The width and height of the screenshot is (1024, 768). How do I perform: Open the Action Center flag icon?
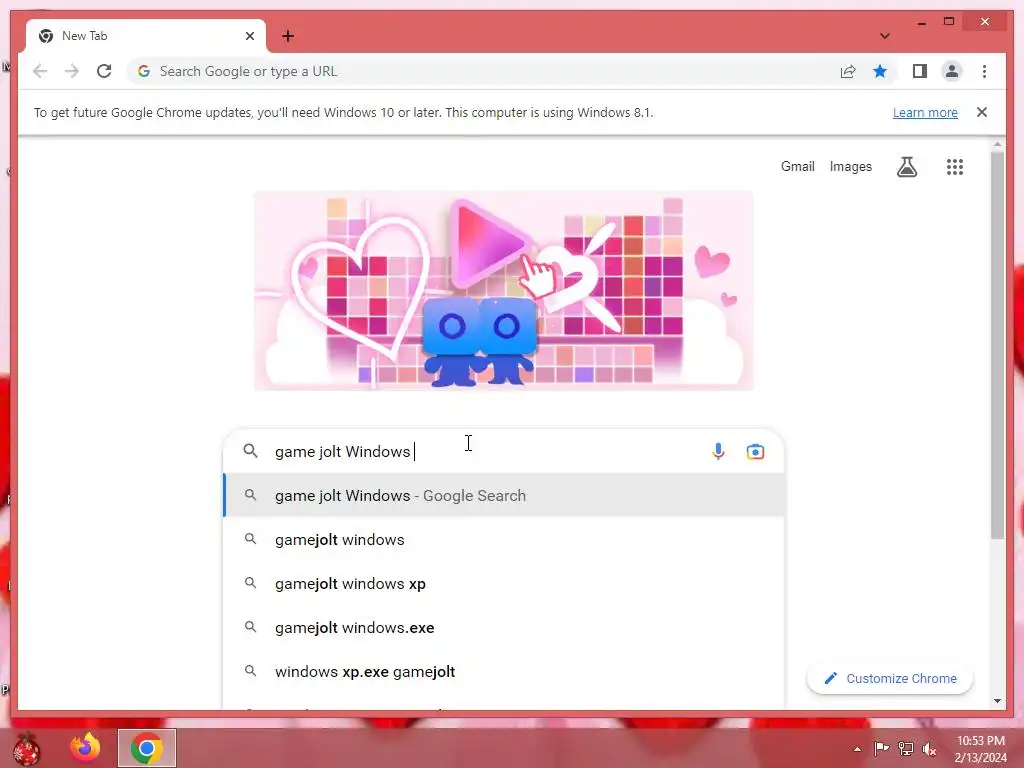[881, 748]
